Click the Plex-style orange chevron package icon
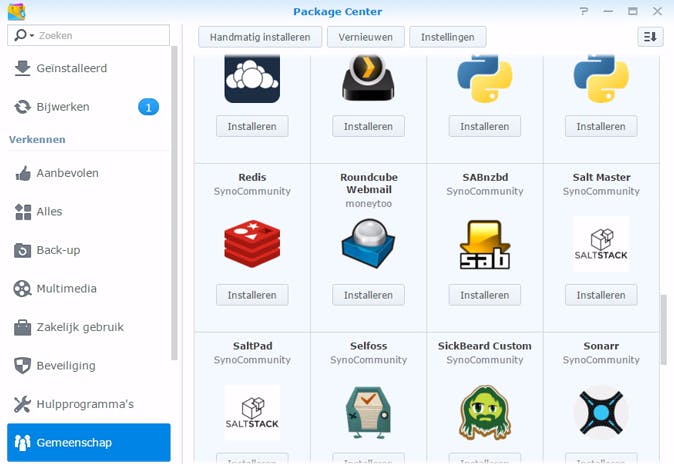674x464 pixels. 368,78
